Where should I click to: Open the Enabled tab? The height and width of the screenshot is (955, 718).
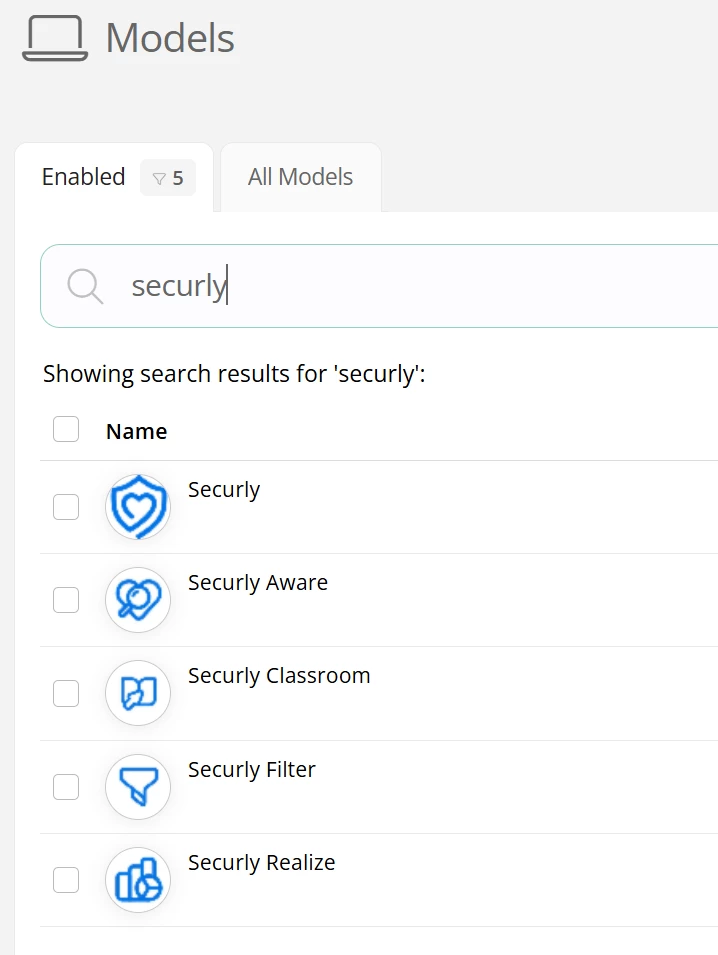tap(84, 177)
